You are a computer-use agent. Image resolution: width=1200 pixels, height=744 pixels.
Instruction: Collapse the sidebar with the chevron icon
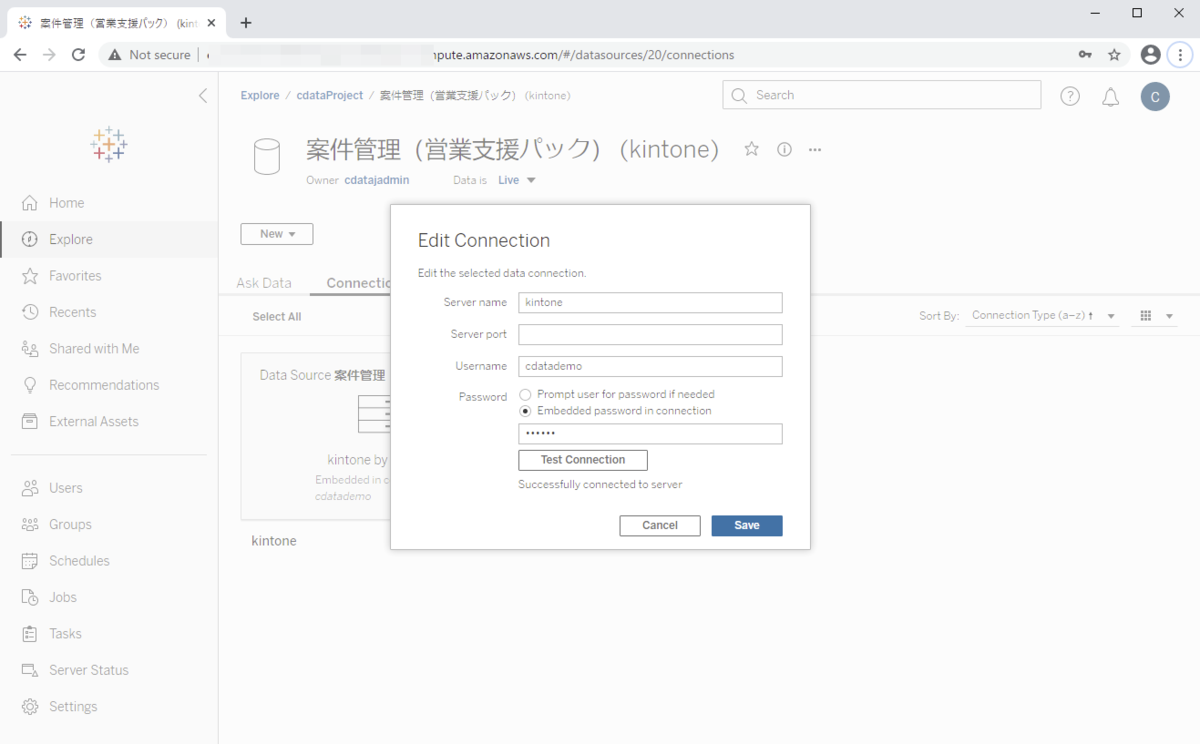(203, 96)
